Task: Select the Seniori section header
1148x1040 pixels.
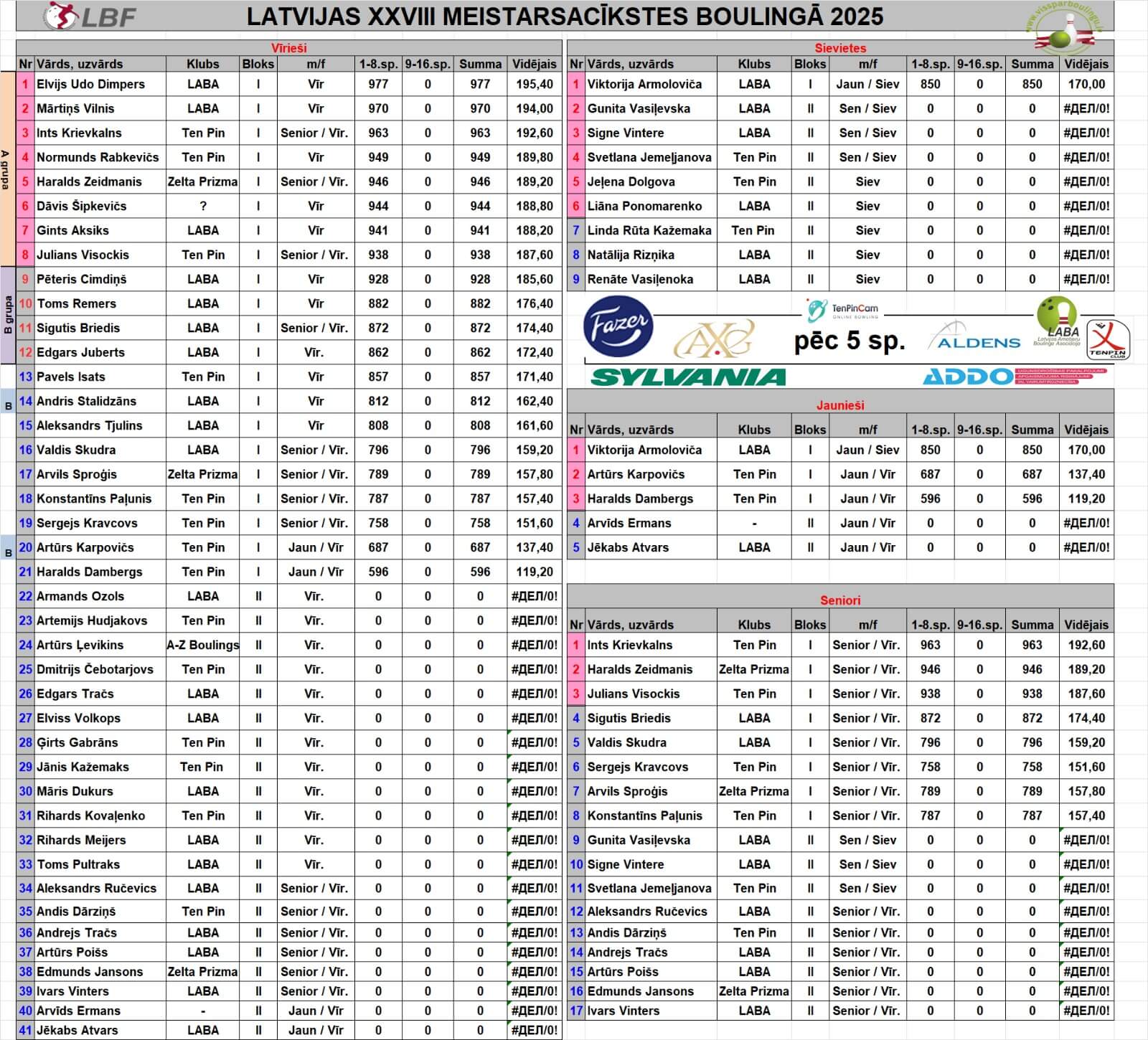Action: tap(840, 600)
